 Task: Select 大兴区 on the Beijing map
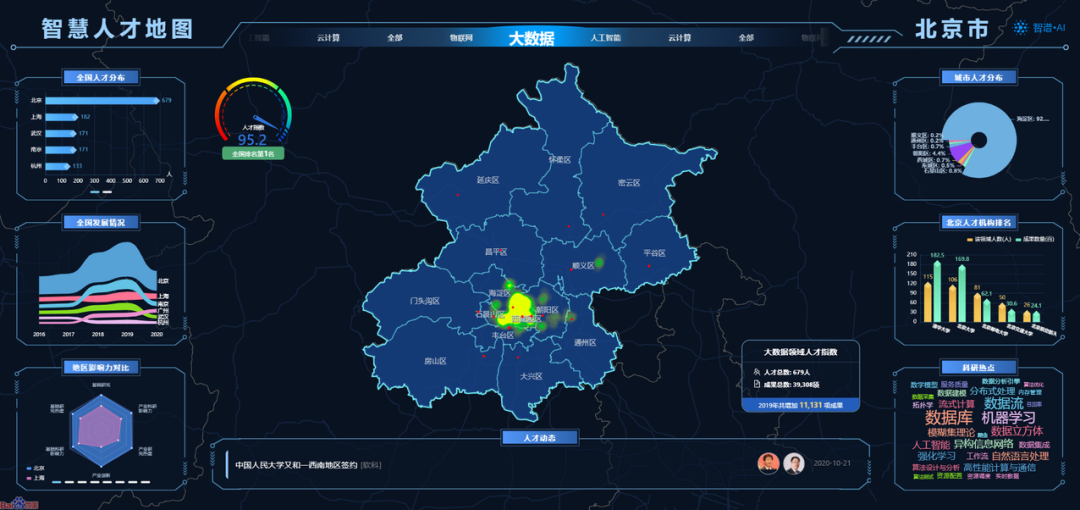[532, 377]
